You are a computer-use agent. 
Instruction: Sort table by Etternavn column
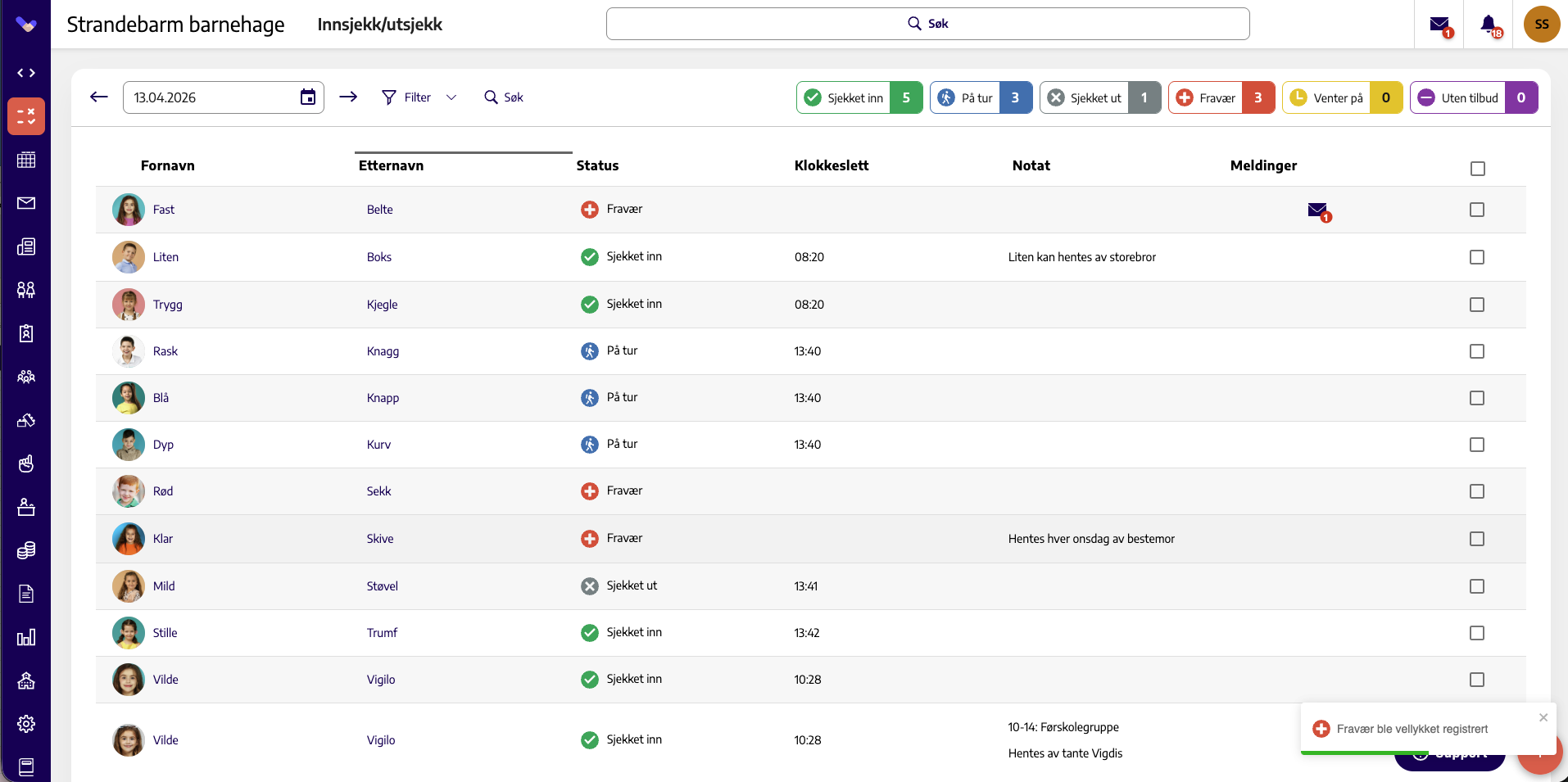pyautogui.click(x=391, y=165)
